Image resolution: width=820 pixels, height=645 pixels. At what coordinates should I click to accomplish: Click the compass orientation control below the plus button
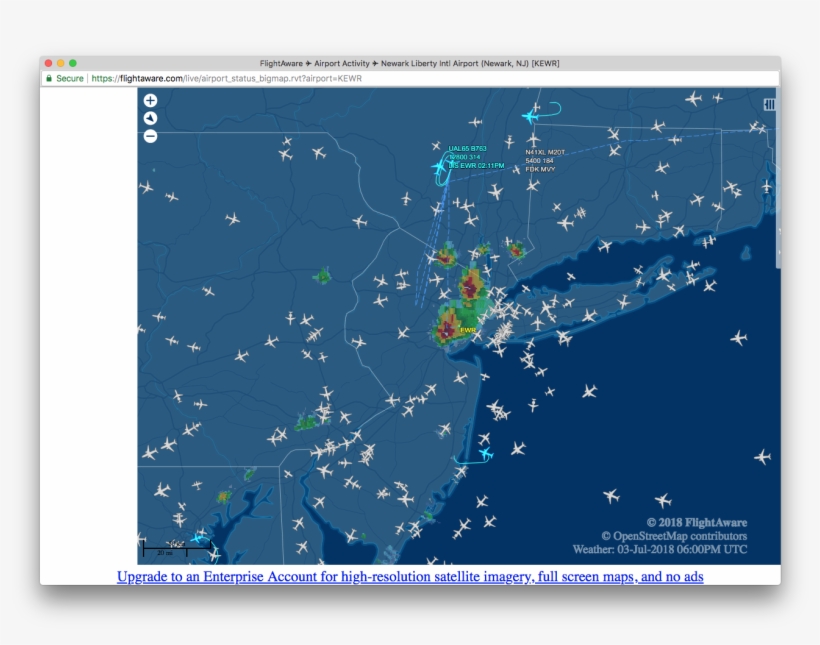tap(150, 118)
